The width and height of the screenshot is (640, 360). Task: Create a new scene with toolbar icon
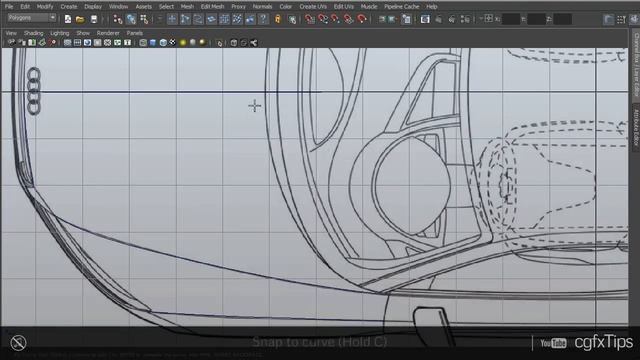click(68, 19)
